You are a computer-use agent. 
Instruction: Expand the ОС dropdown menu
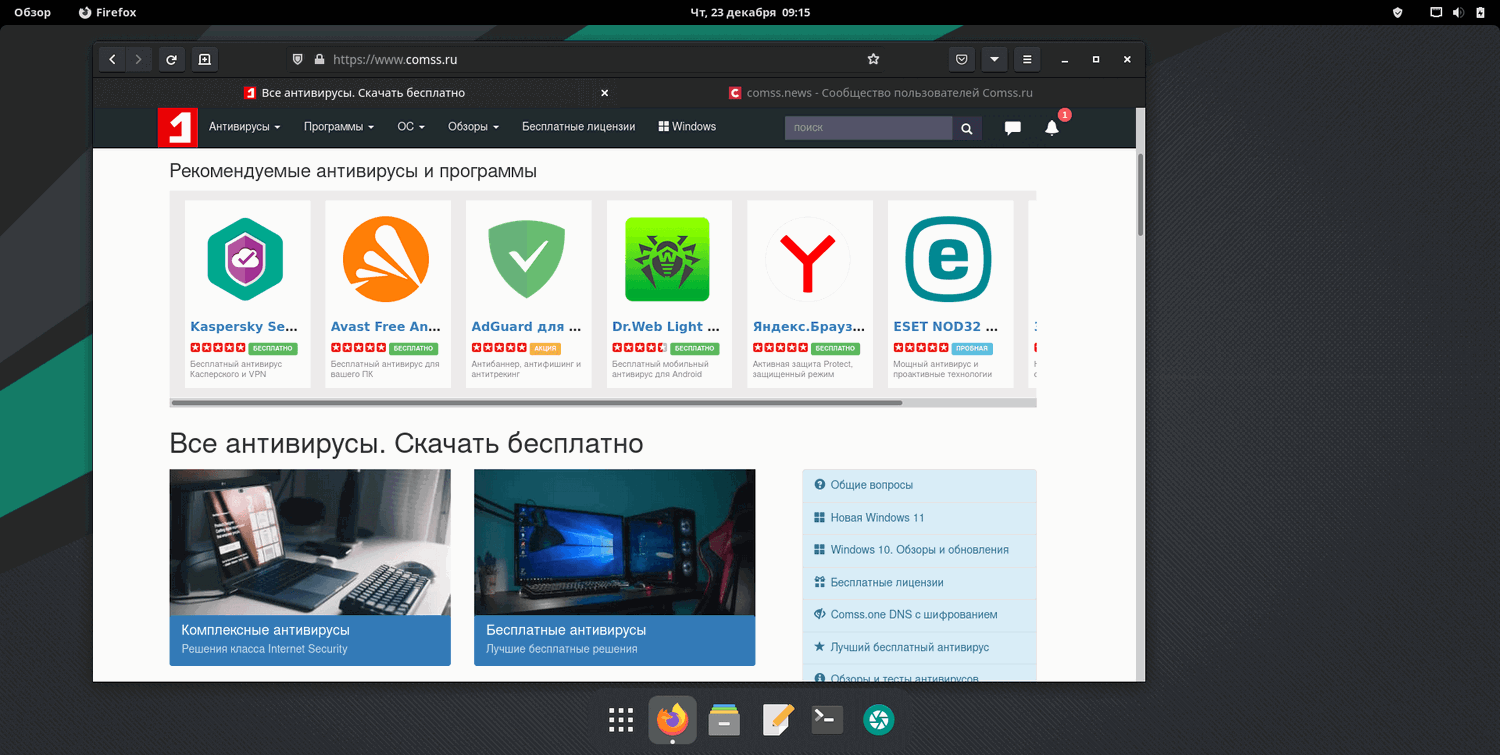tap(411, 127)
